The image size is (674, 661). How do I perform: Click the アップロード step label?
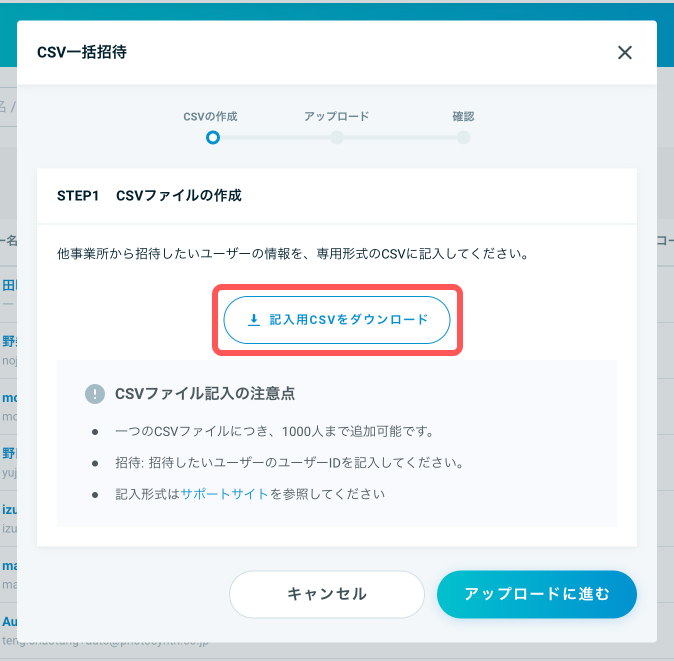pos(337,116)
